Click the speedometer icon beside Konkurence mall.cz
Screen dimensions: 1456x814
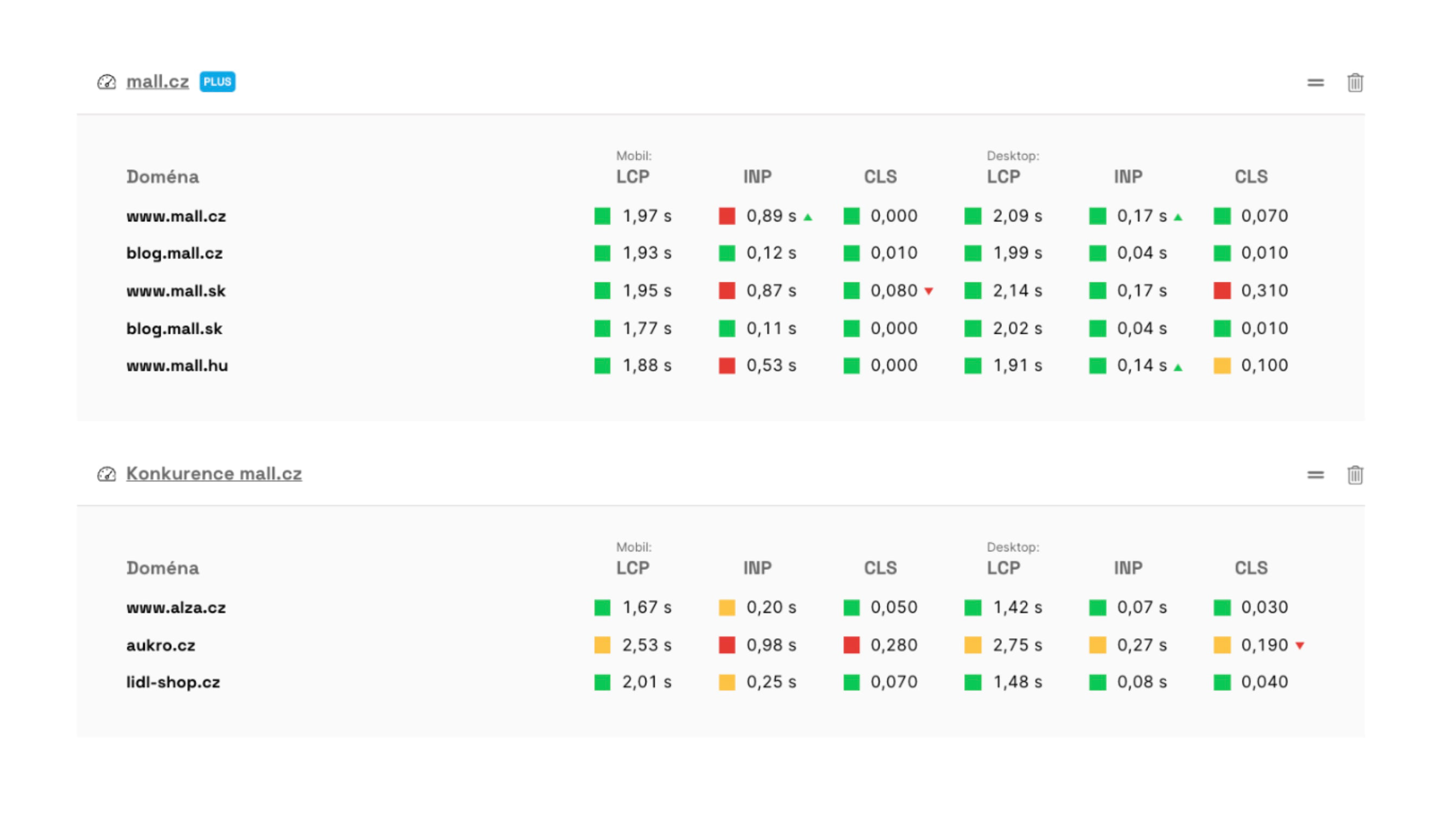pos(107,475)
